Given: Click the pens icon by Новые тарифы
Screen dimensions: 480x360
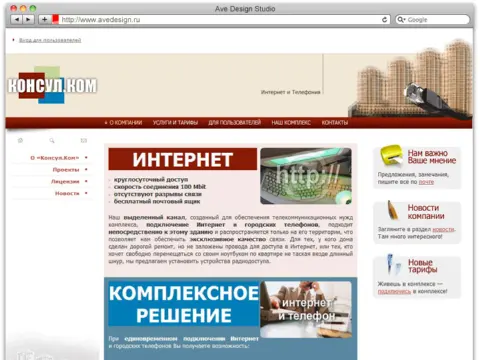Looking at the screenshot, I should coord(394,264).
